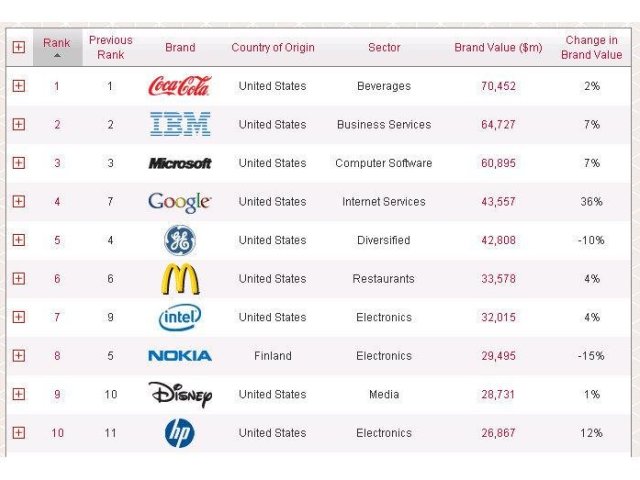Click the HP brand logo

[x=180, y=433]
